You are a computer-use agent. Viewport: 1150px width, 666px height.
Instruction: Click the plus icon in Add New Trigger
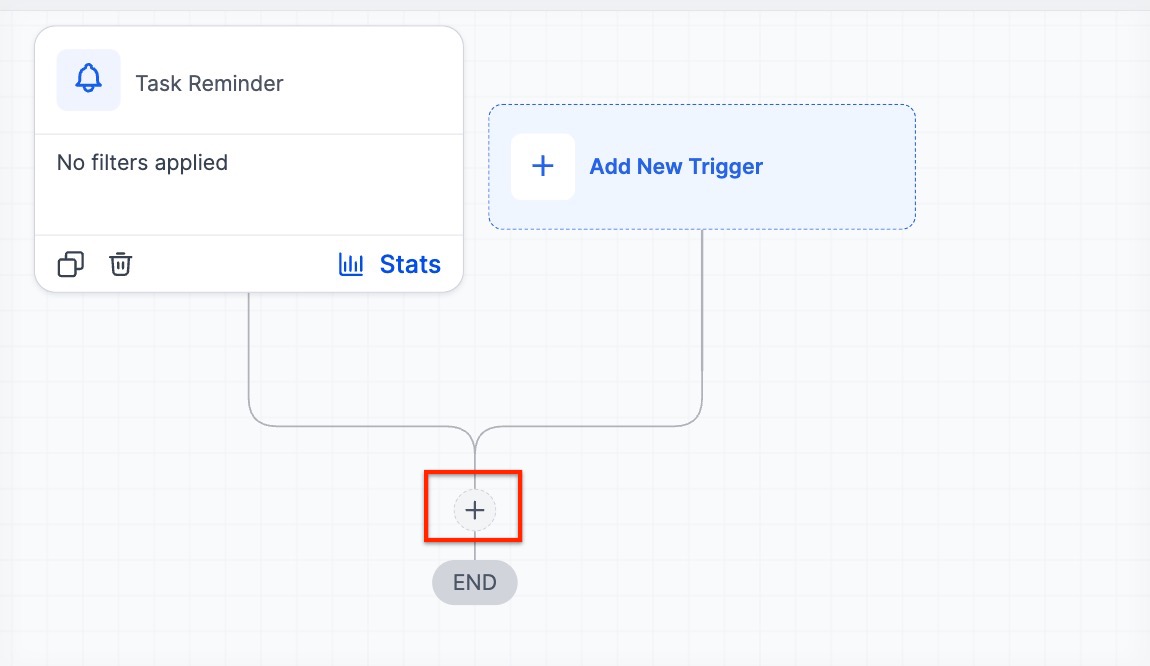pos(542,166)
